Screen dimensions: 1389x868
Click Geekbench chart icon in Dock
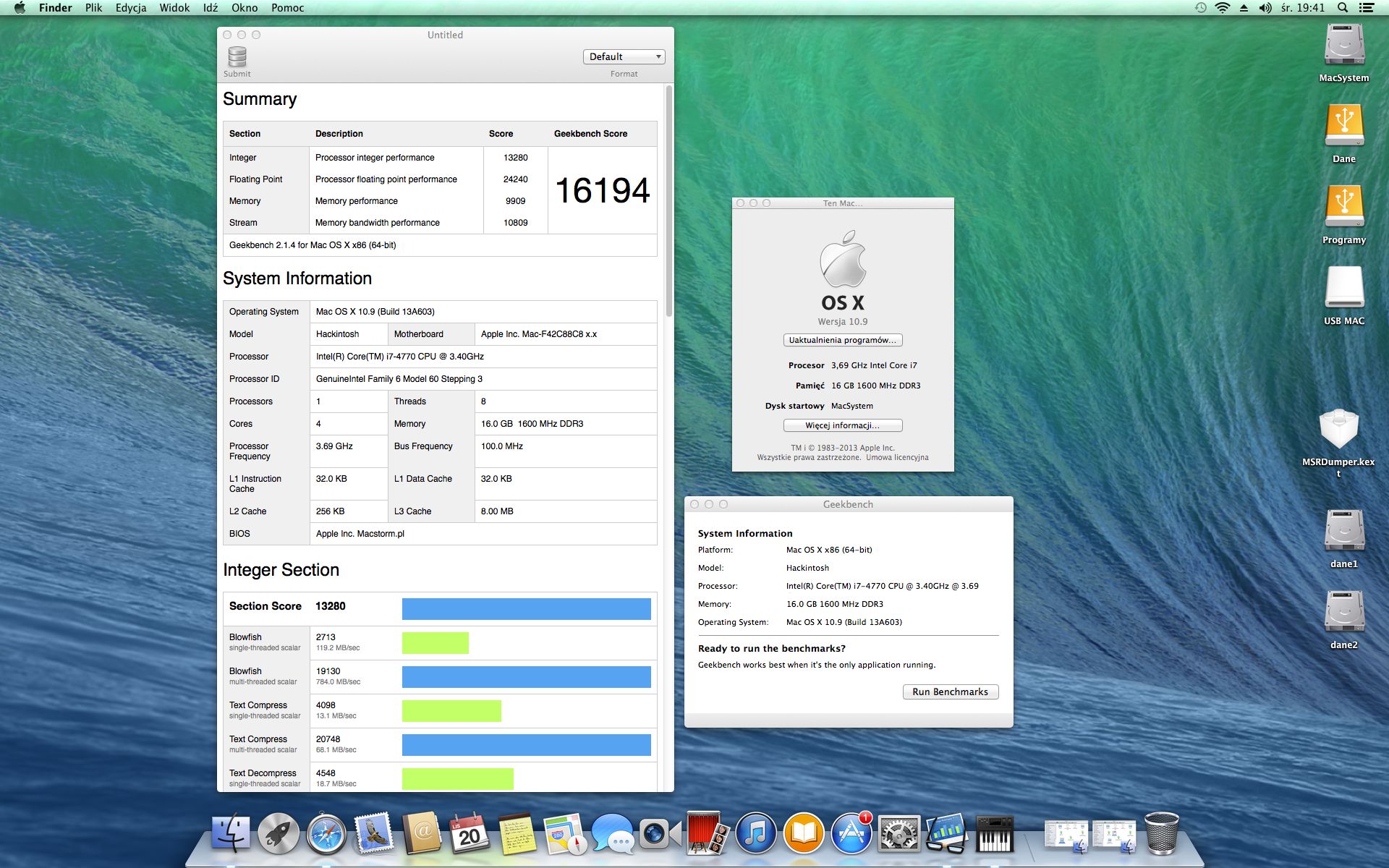(946, 833)
